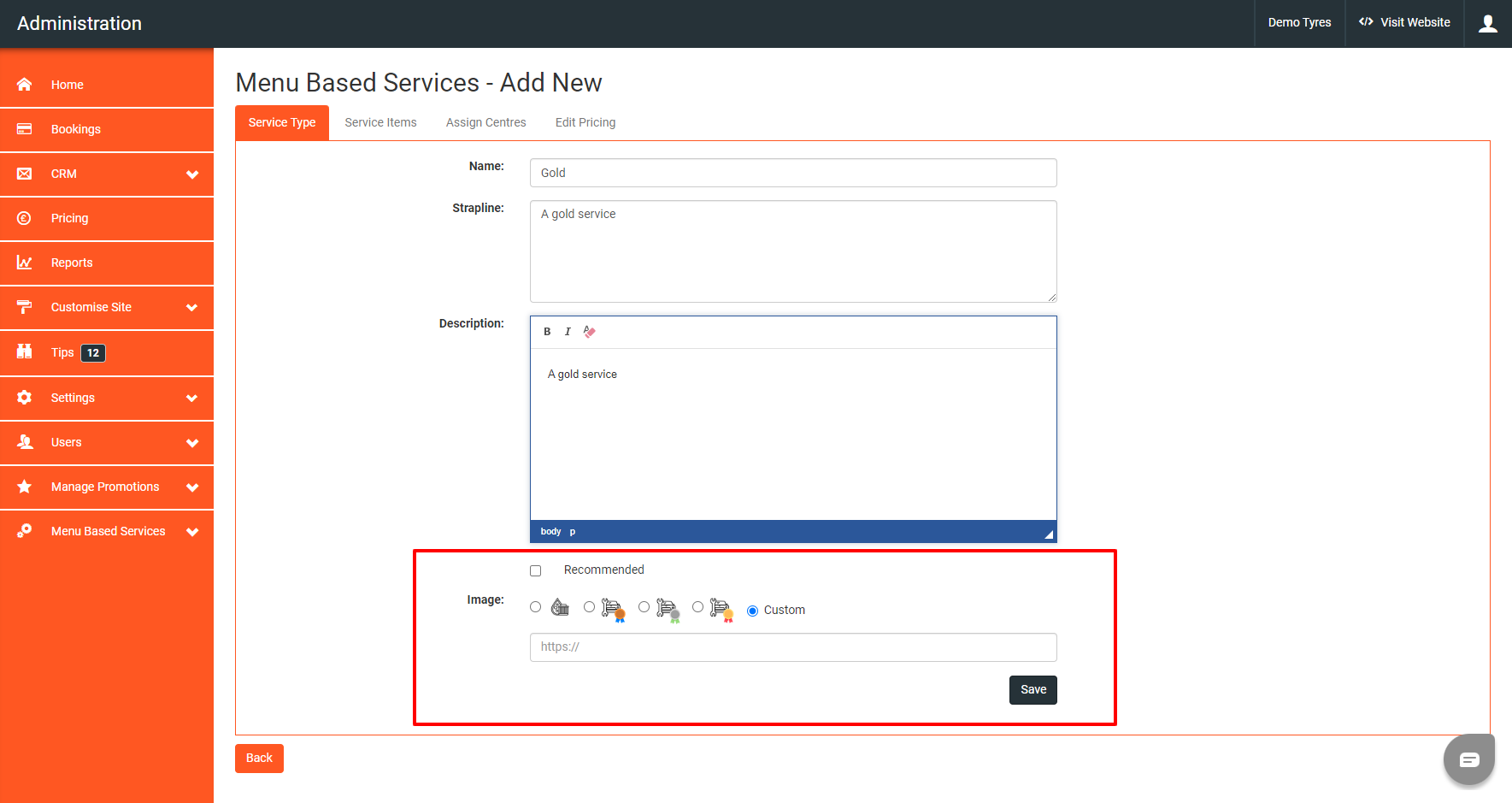1512x803 pixels.
Task: Expand the CRM sidebar section
Action: pos(192,174)
